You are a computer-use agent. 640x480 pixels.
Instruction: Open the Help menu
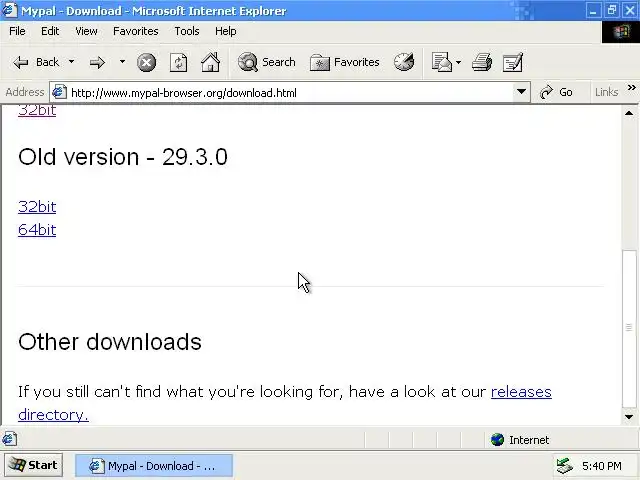pos(225,31)
